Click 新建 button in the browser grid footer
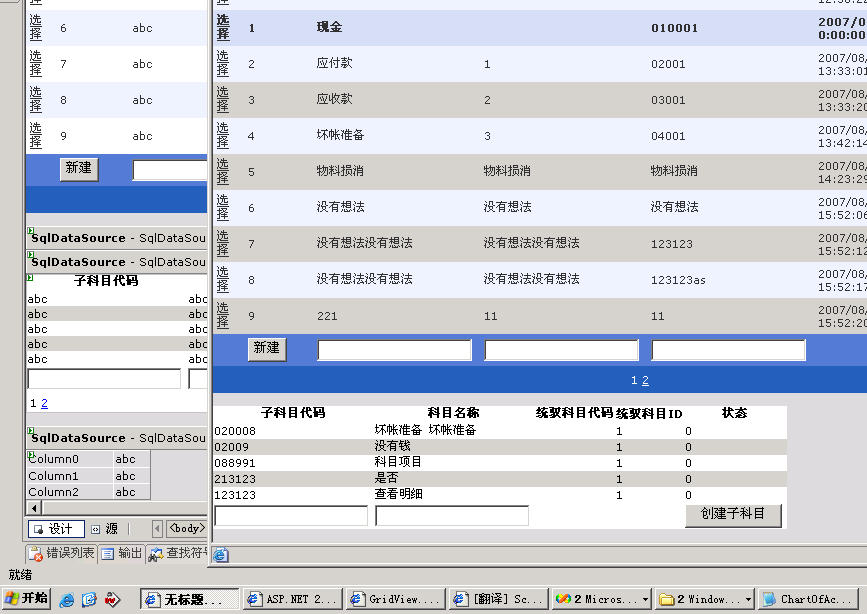Screen dimensions: 867x614 tap(267, 349)
